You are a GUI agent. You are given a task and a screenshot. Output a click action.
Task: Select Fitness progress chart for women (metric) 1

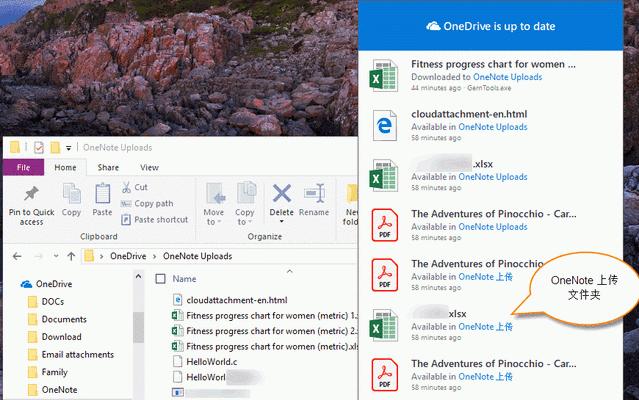pos(272,316)
